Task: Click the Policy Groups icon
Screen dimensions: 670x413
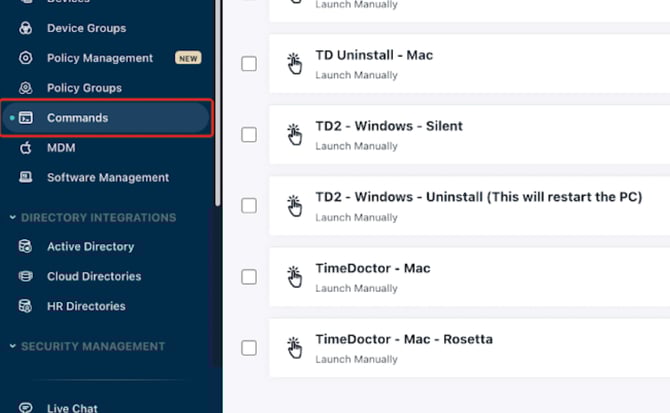Action: point(25,88)
